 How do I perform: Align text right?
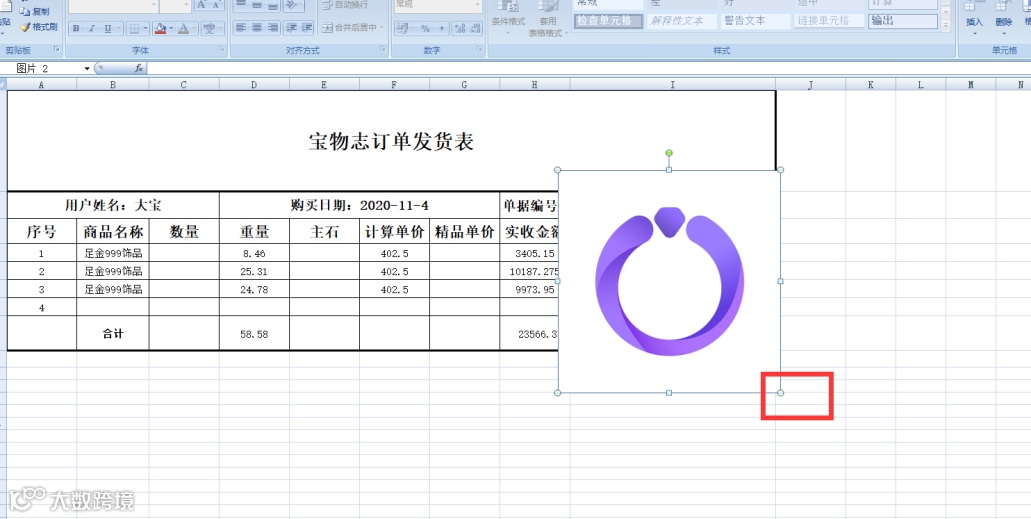click(x=272, y=28)
